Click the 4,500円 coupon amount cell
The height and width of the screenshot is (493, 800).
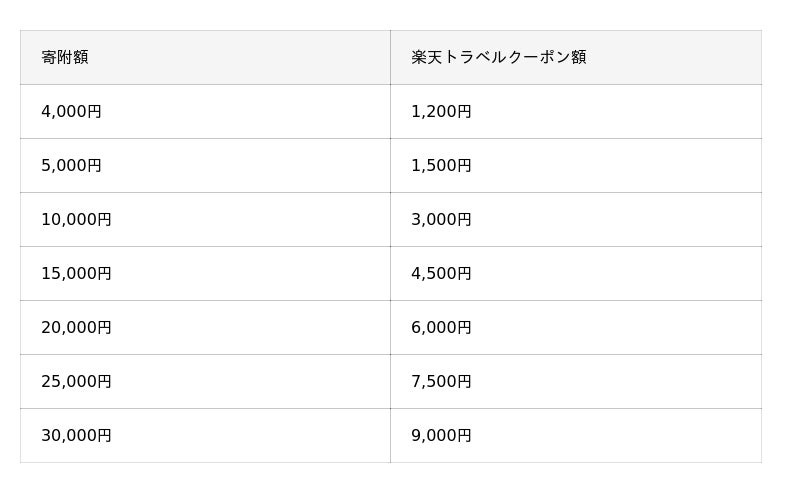441,274
